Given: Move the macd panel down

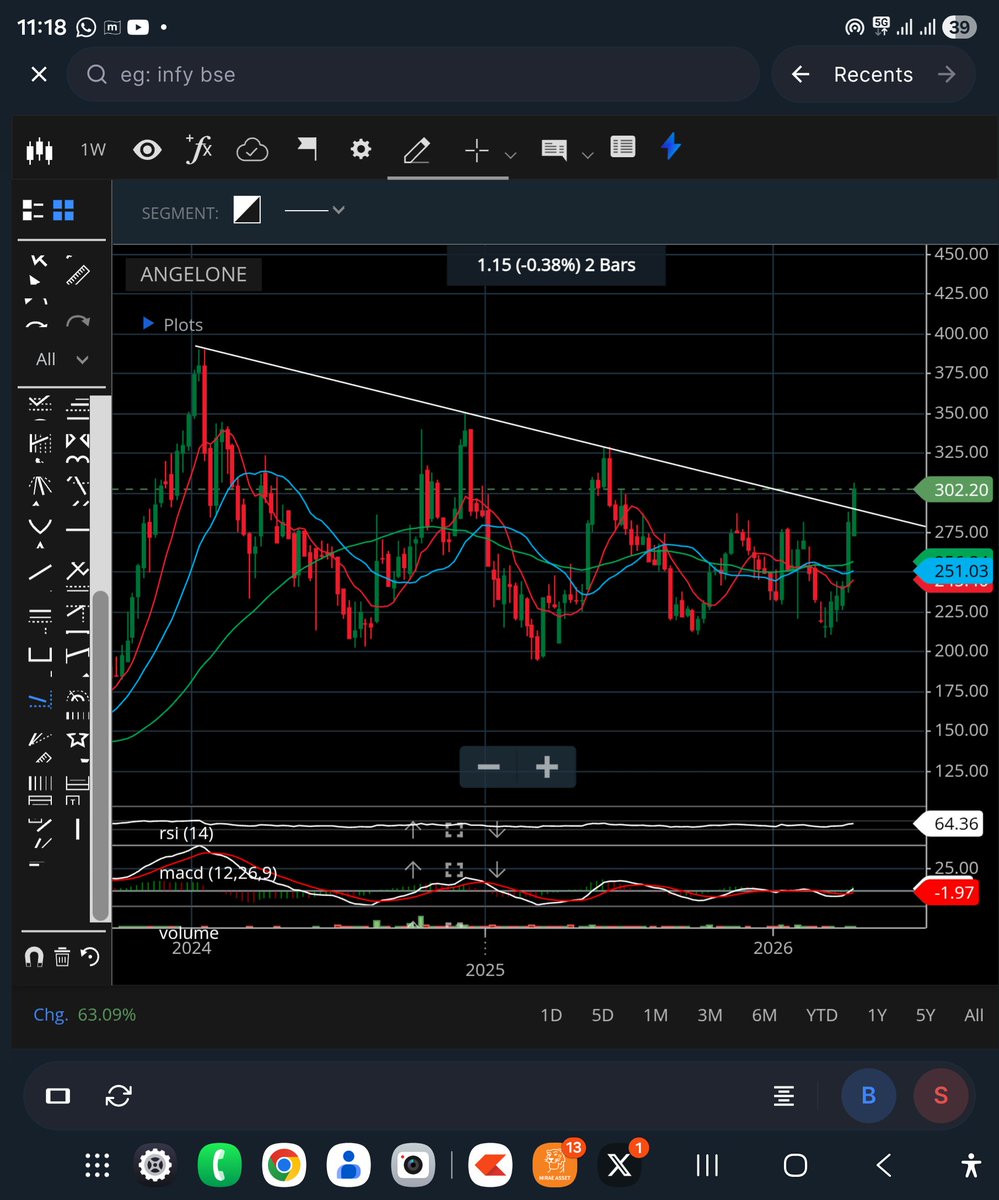Looking at the screenshot, I should [x=497, y=870].
